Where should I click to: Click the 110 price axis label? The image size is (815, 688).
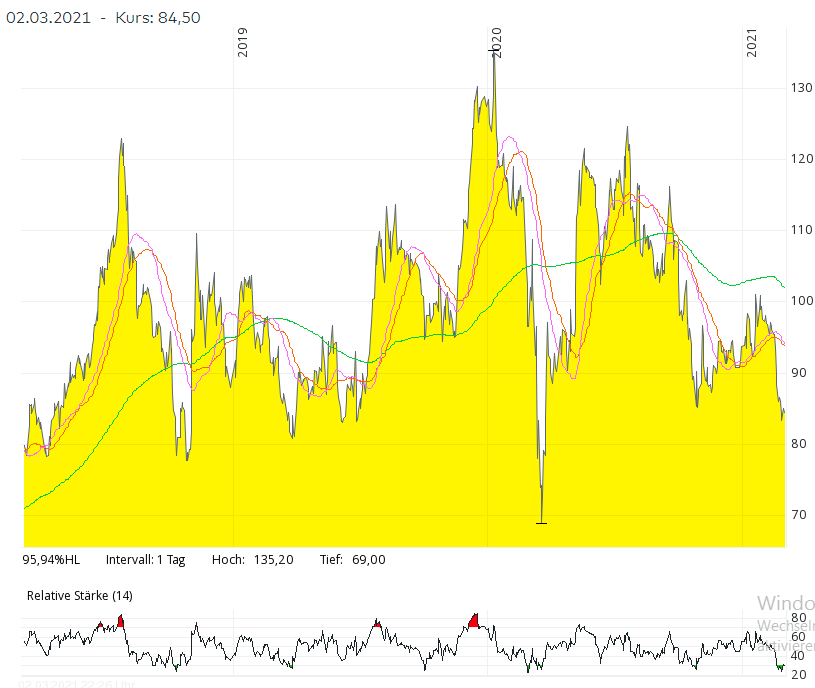pyautogui.click(x=801, y=230)
